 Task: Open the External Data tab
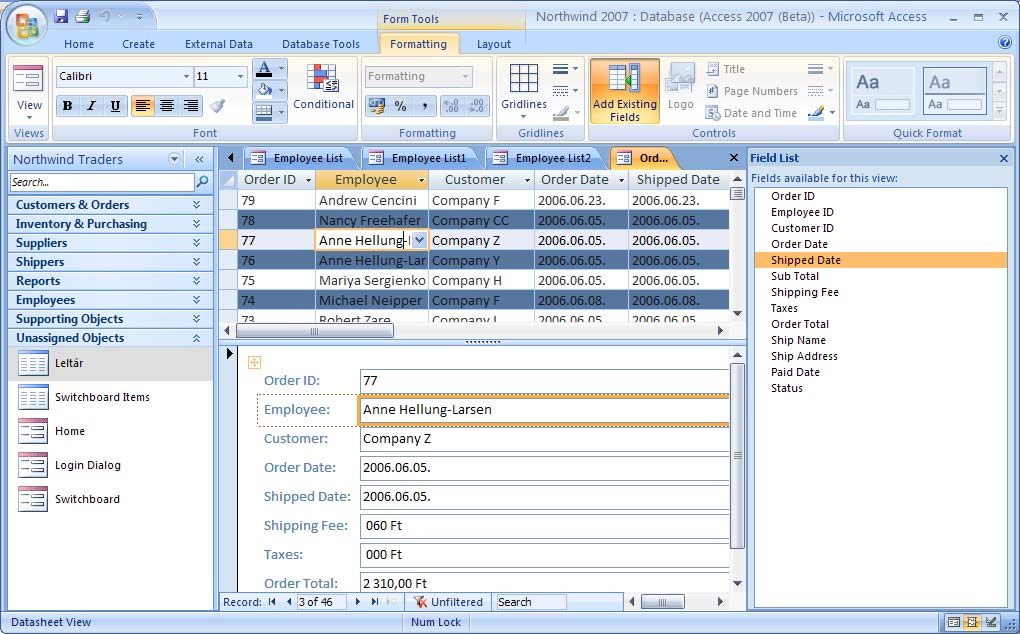tap(219, 44)
